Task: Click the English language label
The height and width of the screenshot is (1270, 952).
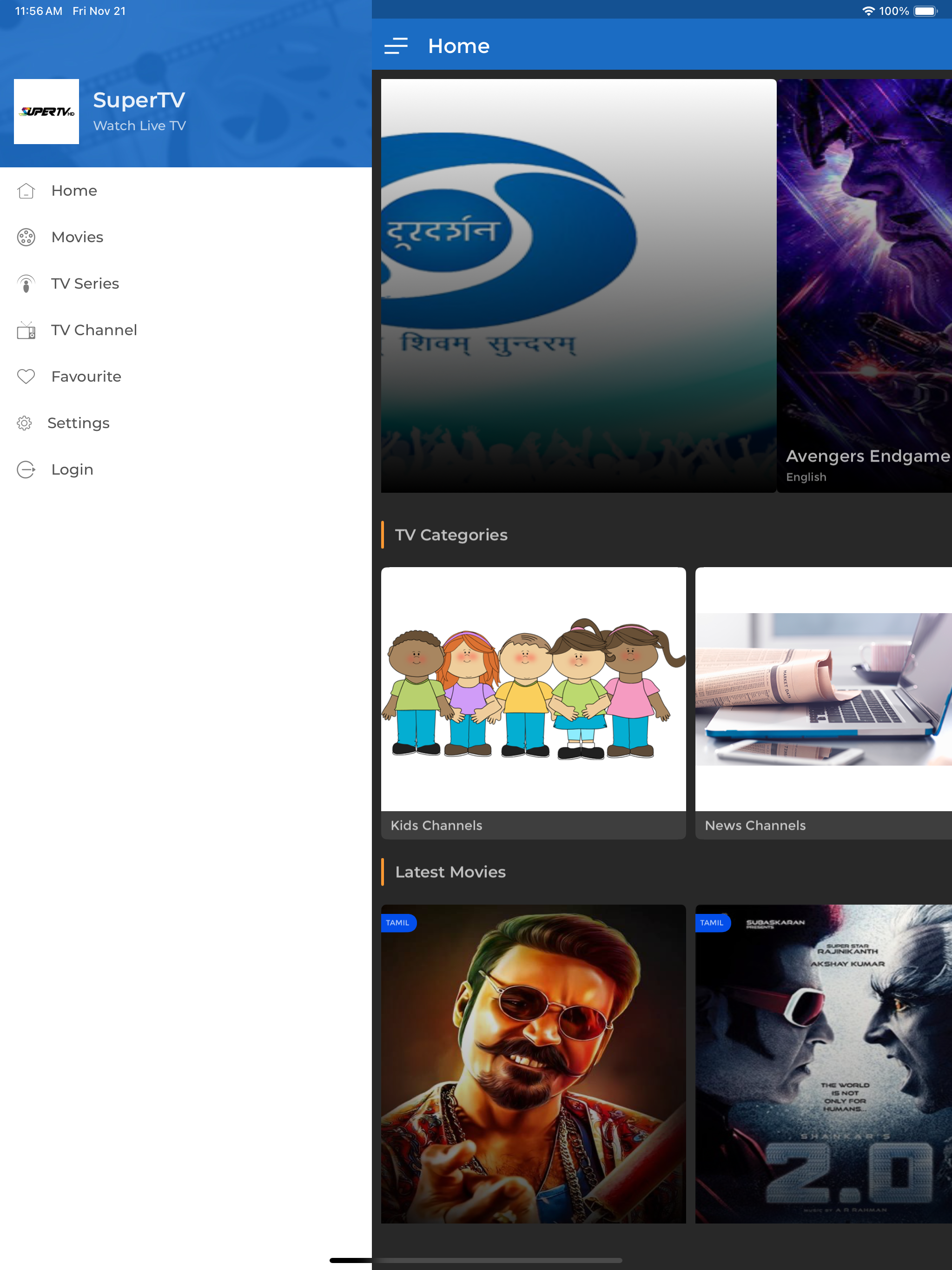Action: [806, 477]
